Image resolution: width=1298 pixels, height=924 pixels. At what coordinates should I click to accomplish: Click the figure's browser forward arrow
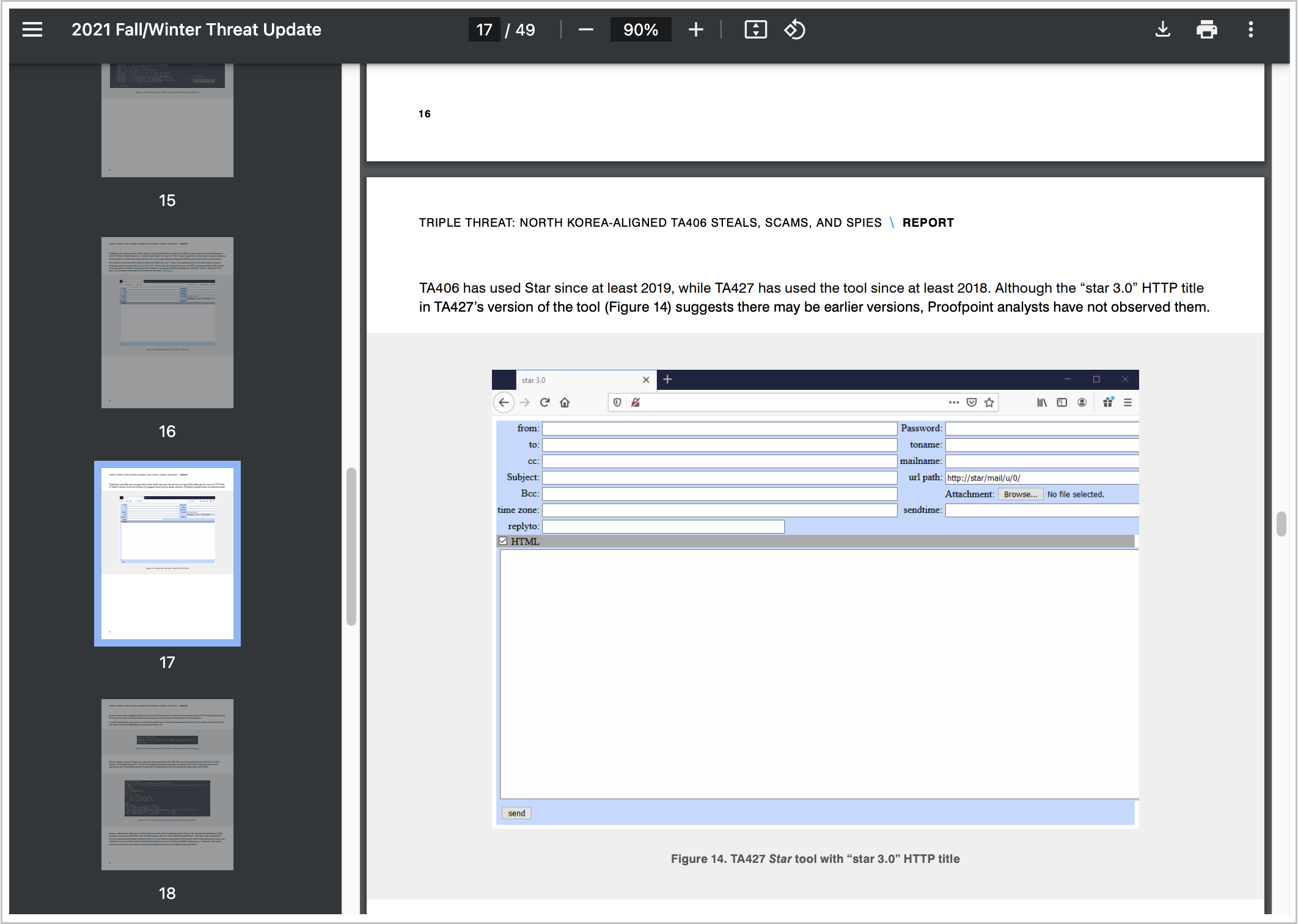point(524,402)
